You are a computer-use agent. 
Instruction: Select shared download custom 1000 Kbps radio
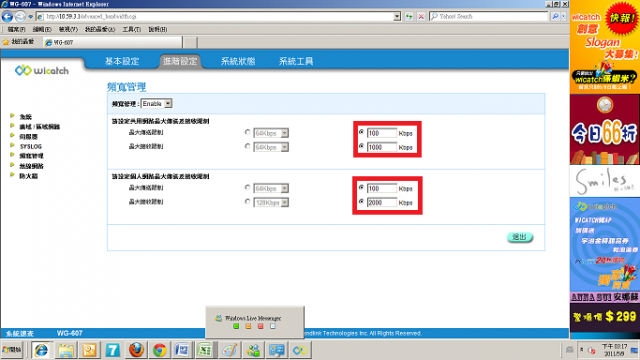coord(362,146)
